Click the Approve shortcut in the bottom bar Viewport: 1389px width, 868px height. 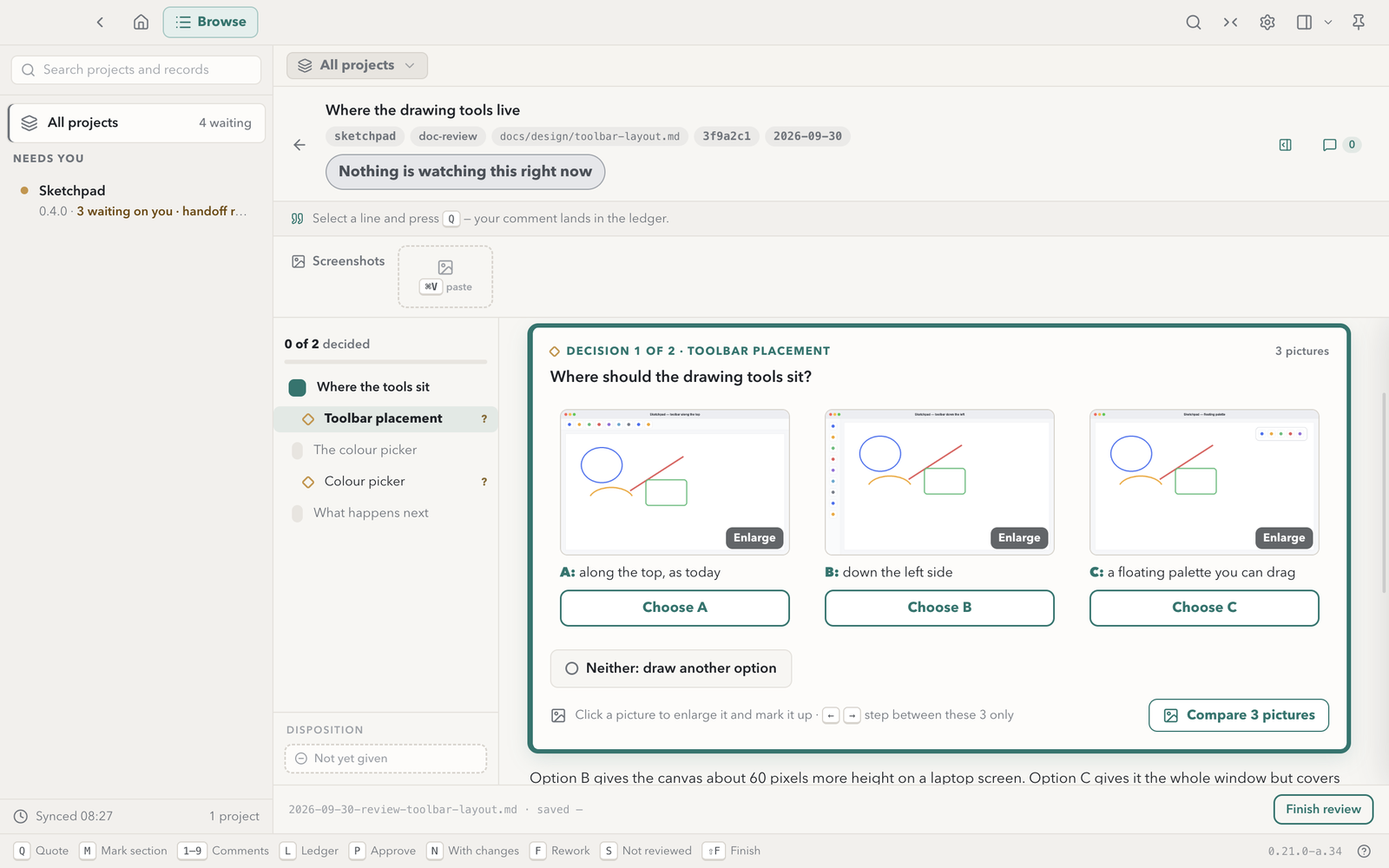click(x=382, y=851)
